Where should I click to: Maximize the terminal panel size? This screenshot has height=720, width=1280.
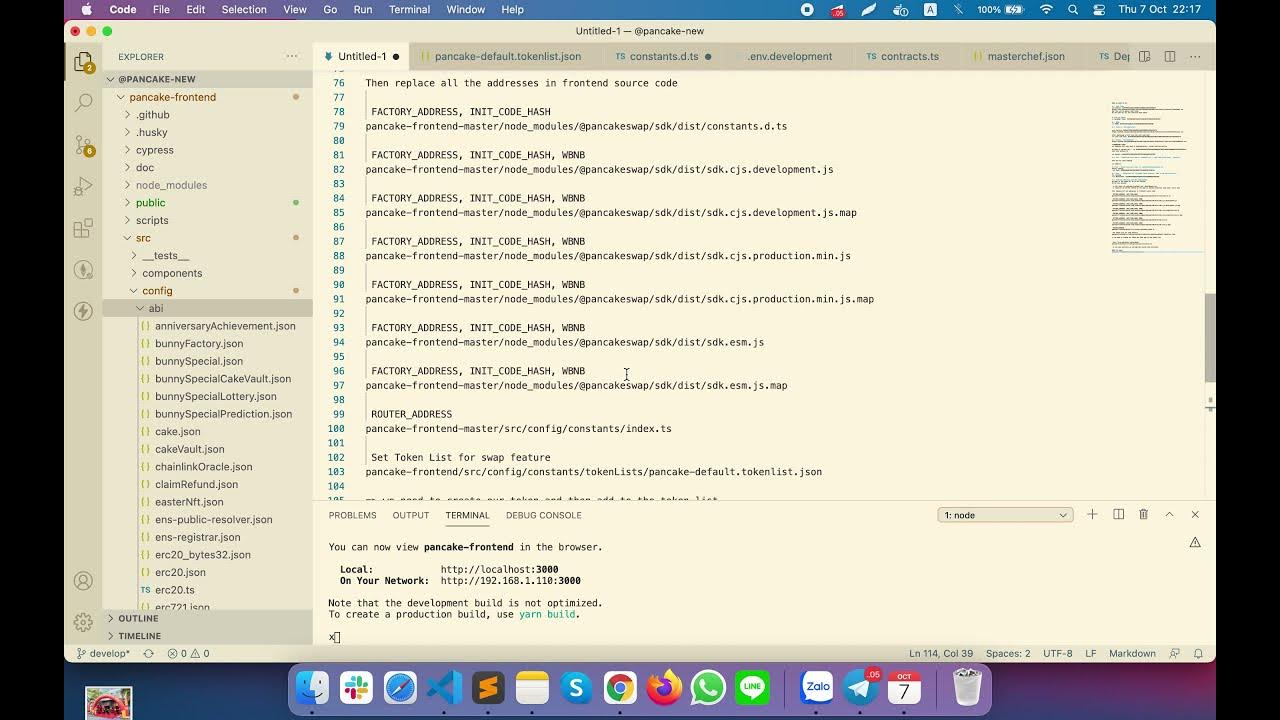click(x=1169, y=514)
